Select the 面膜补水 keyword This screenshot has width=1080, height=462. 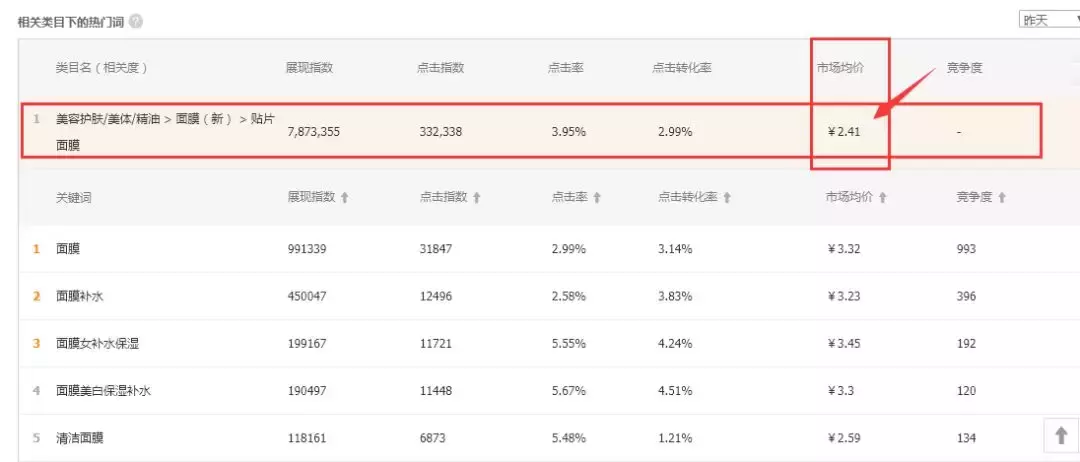click(82, 296)
